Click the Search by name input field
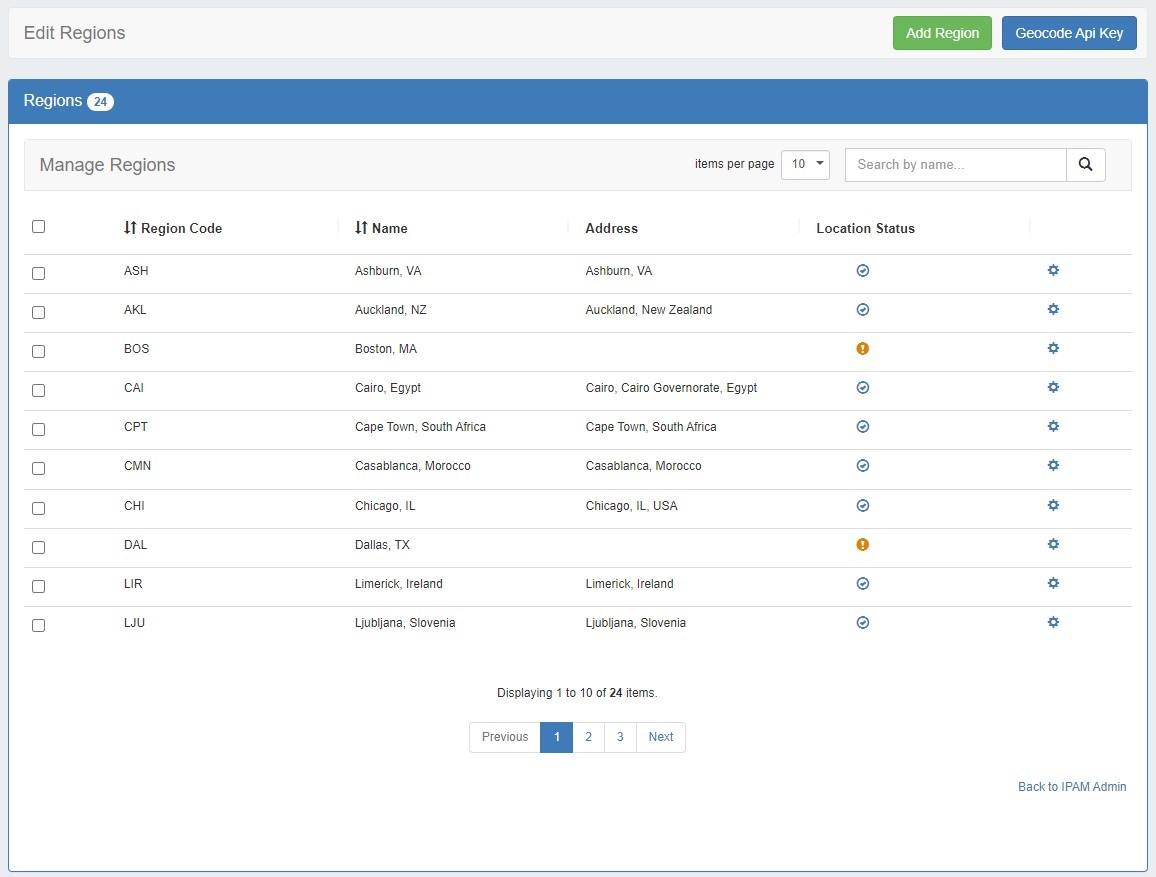 (955, 165)
